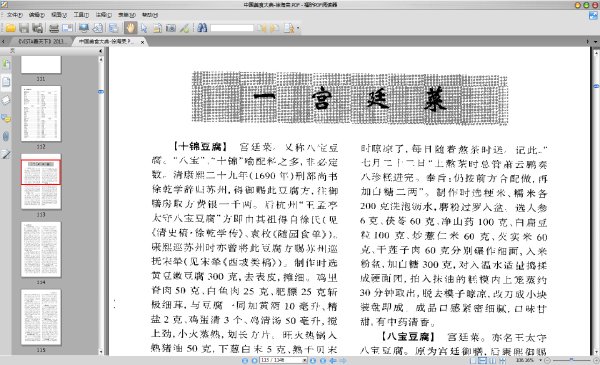
Task: Click the zoom out minus button
Action: tap(547, 360)
